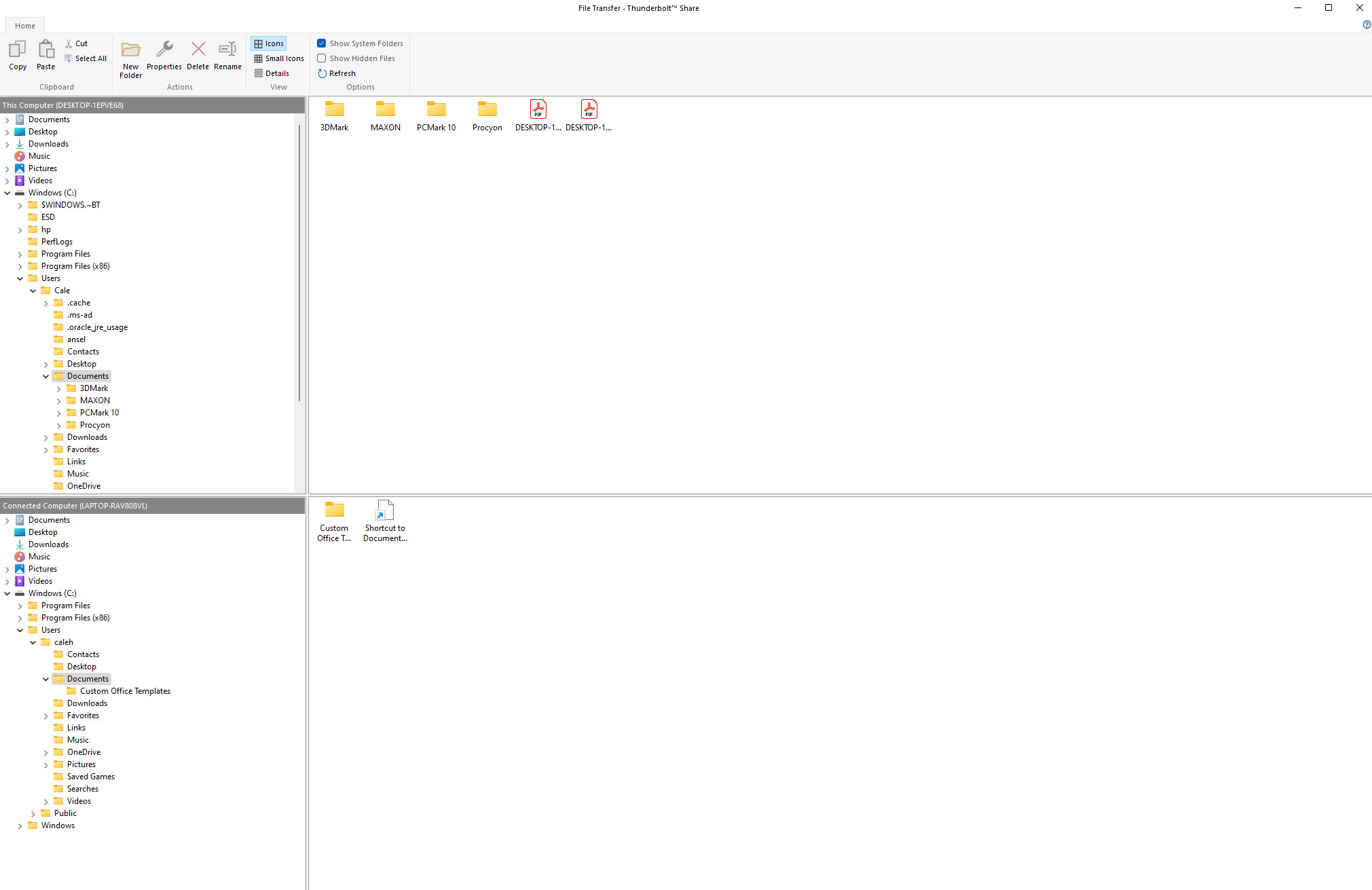Toggle Show Hidden Files checkbox

(321, 58)
